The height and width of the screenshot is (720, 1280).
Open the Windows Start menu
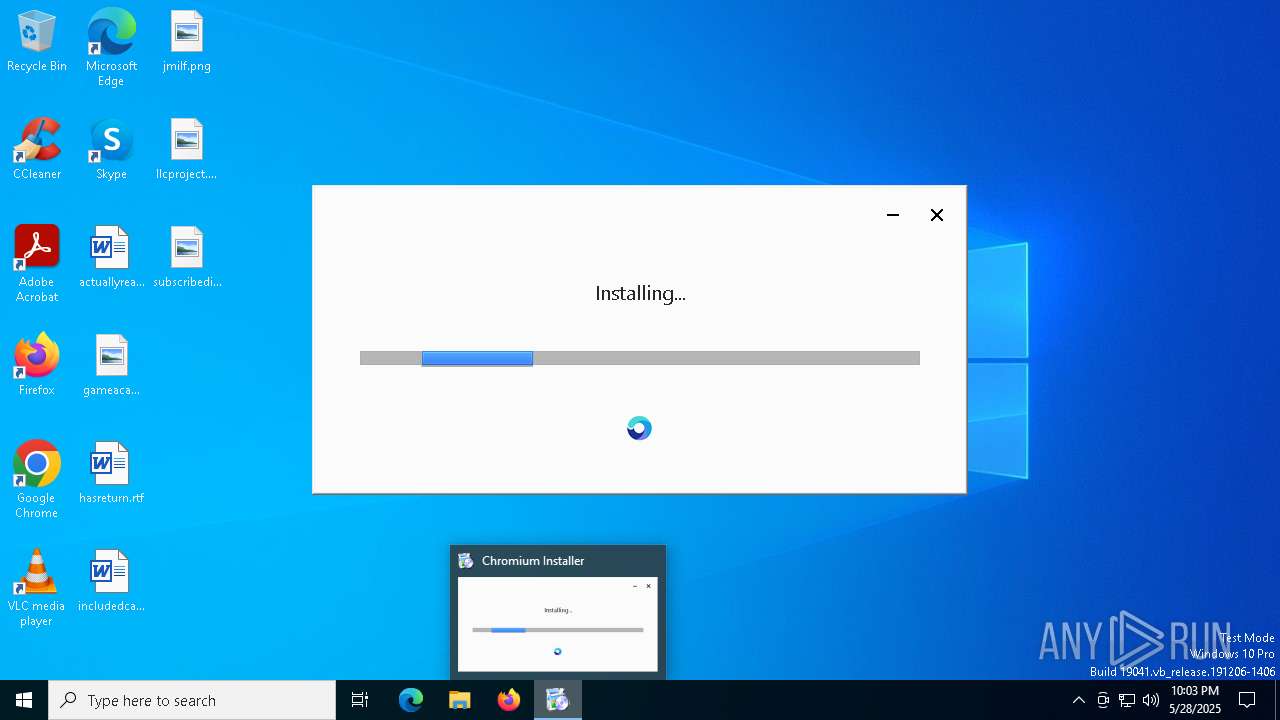(24, 700)
